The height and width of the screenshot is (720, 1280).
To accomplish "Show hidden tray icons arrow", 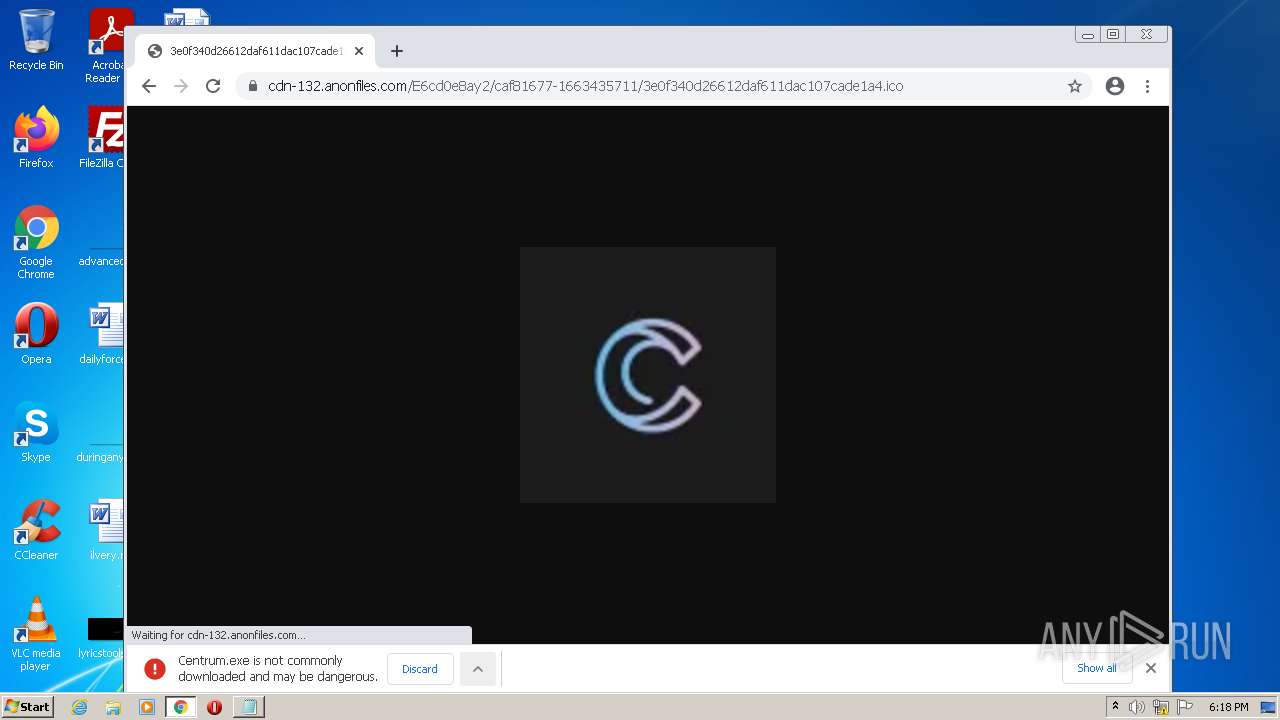I will pyautogui.click(x=1115, y=707).
